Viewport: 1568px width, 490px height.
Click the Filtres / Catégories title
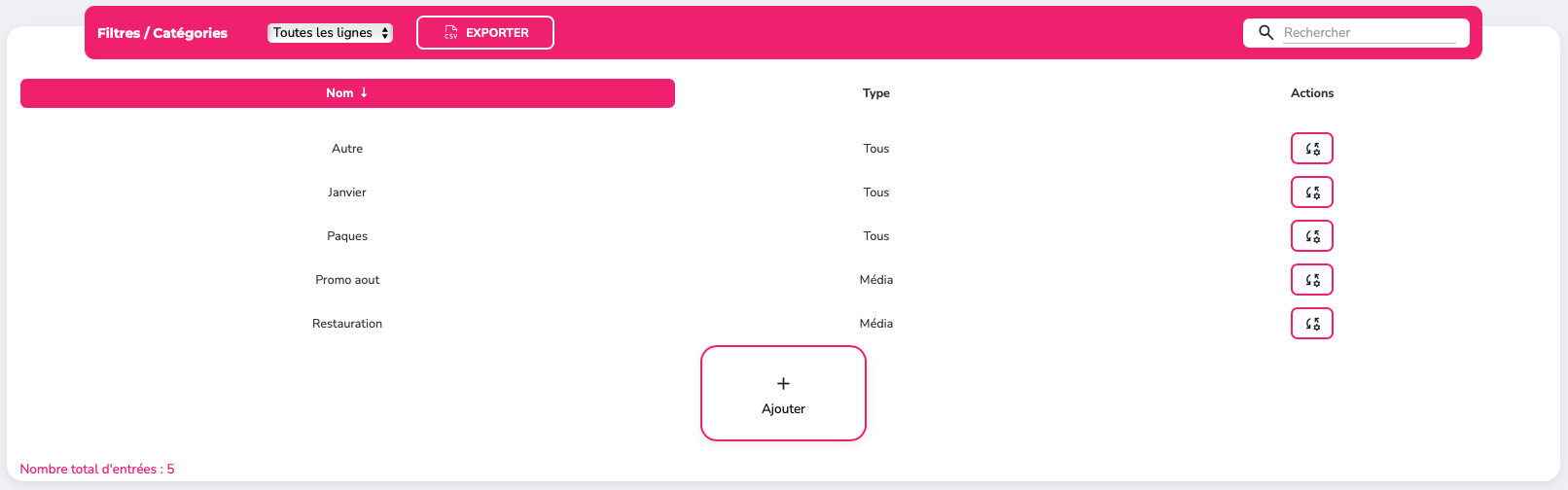tap(162, 33)
